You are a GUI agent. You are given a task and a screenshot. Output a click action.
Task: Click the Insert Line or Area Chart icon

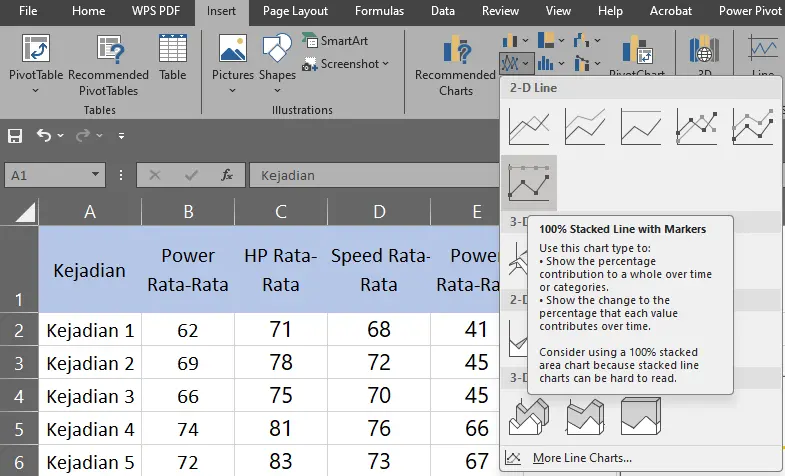pyautogui.click(x=509, y=63)
